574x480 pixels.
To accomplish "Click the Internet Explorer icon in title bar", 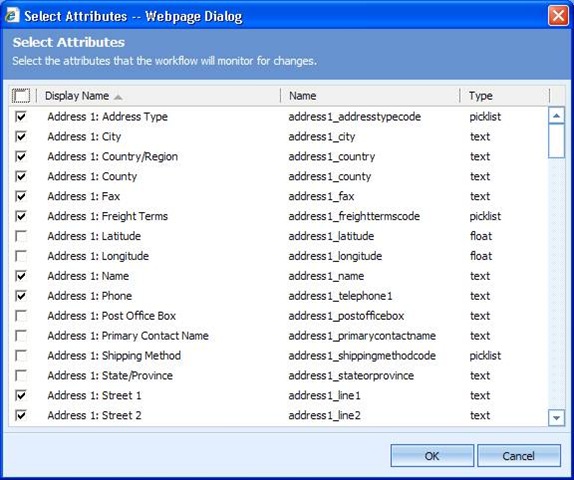I will tap(12, 16).
